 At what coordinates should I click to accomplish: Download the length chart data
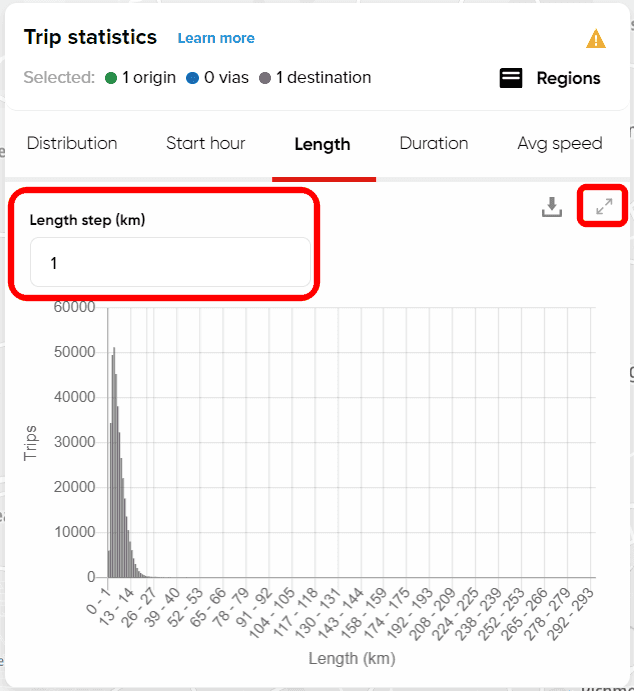point(552,207)
